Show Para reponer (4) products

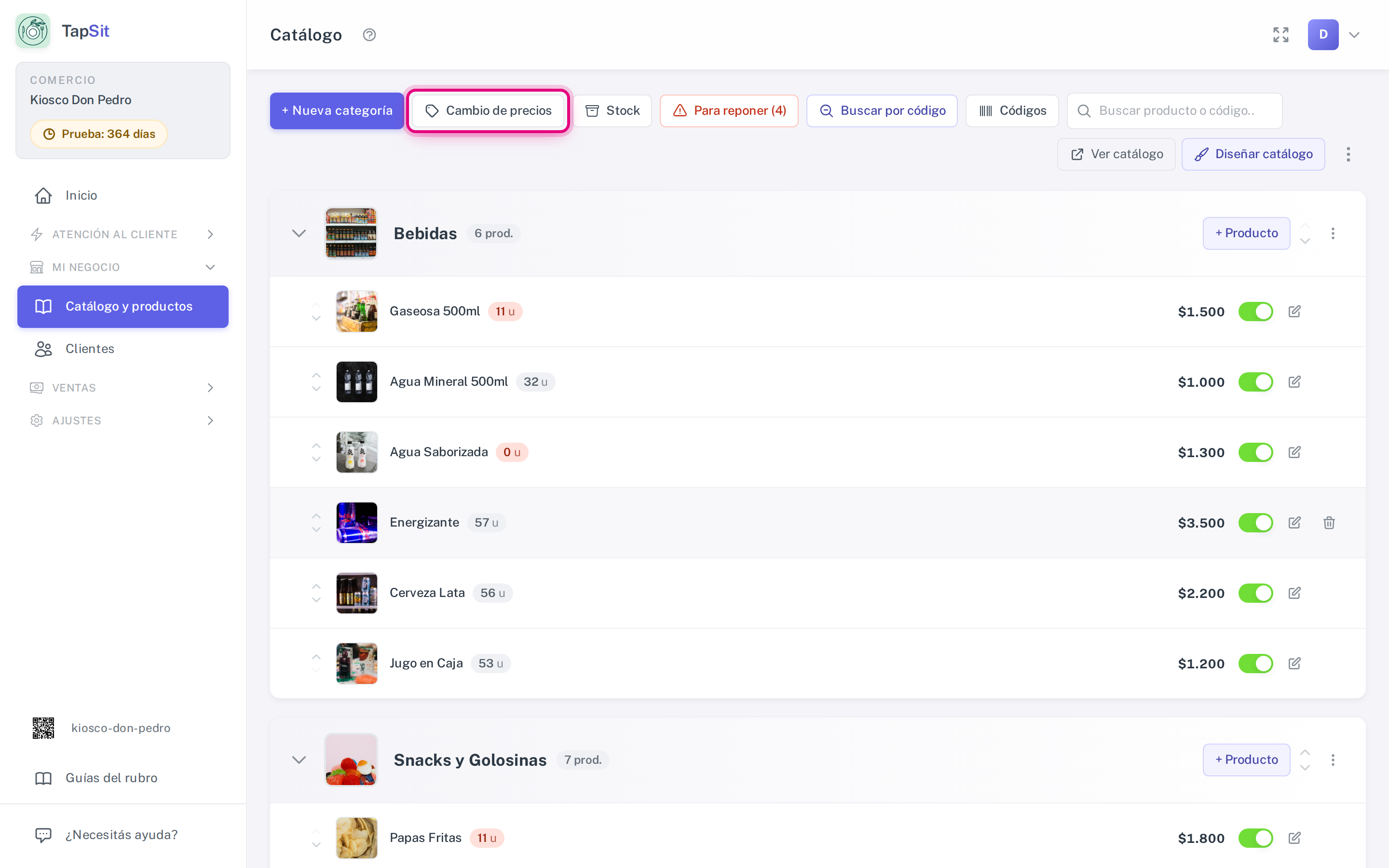(x=729, y=111)
